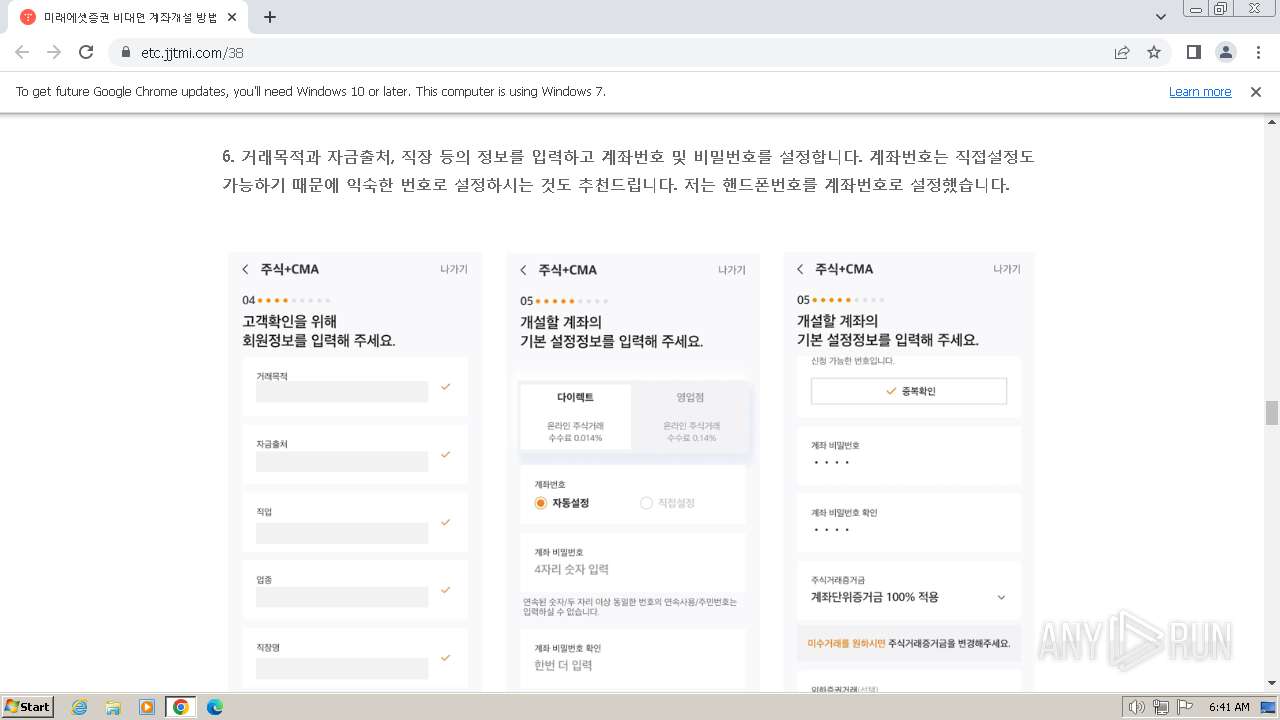Click 나가기 in middle 05 screen
Image resolution: width=1280 pixels, height=720 pixels.
pos(732,270)
